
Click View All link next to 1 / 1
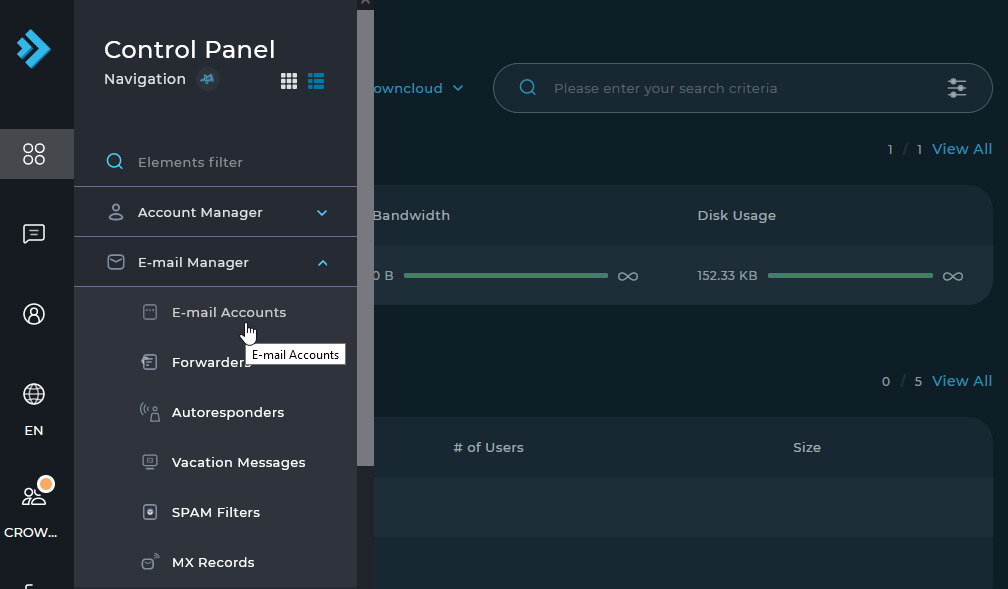[961, 149]
